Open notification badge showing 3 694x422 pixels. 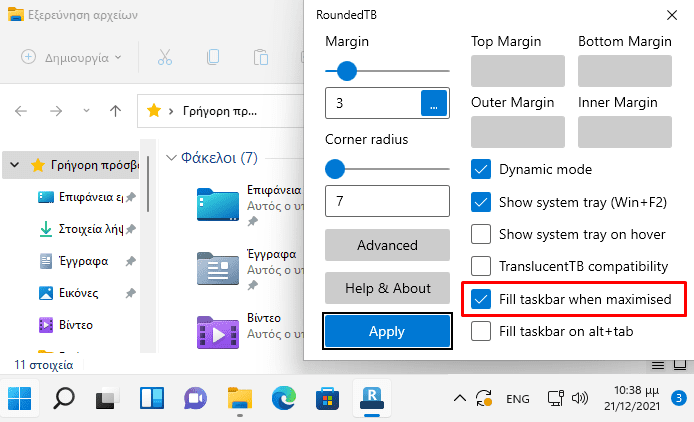679,398
